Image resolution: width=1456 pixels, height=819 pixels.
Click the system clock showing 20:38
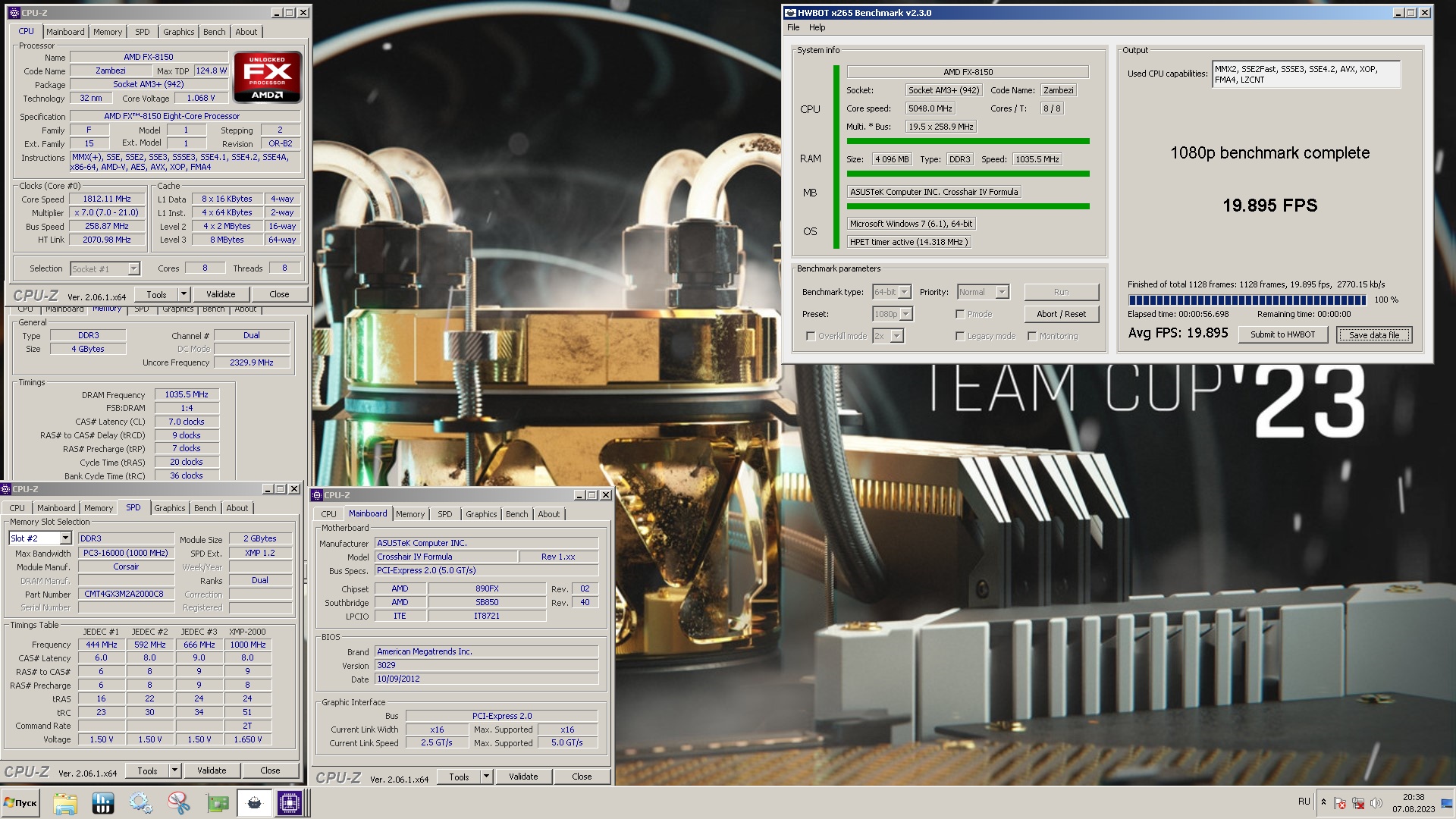point(1413,797)
